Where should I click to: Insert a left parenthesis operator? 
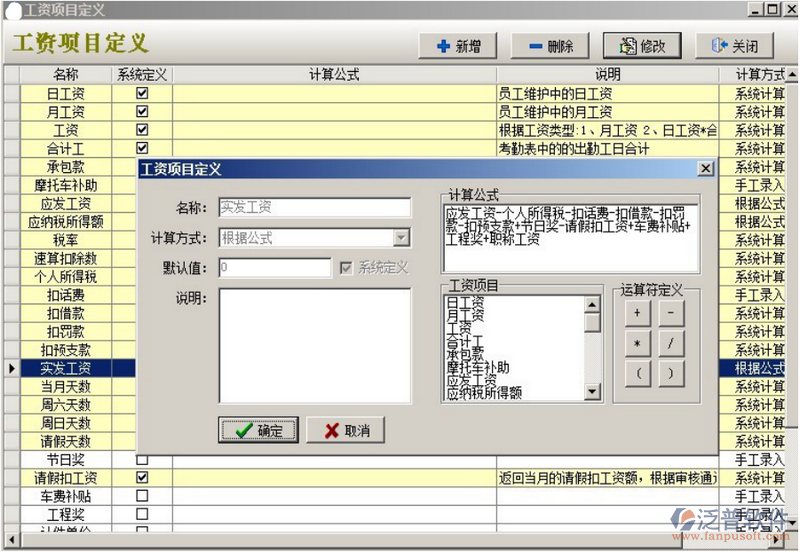[x=636, y=374]
